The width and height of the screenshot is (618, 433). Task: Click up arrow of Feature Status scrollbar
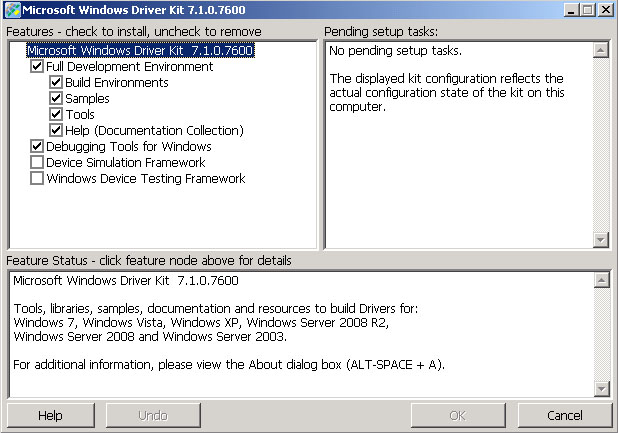tap(601, 280)
